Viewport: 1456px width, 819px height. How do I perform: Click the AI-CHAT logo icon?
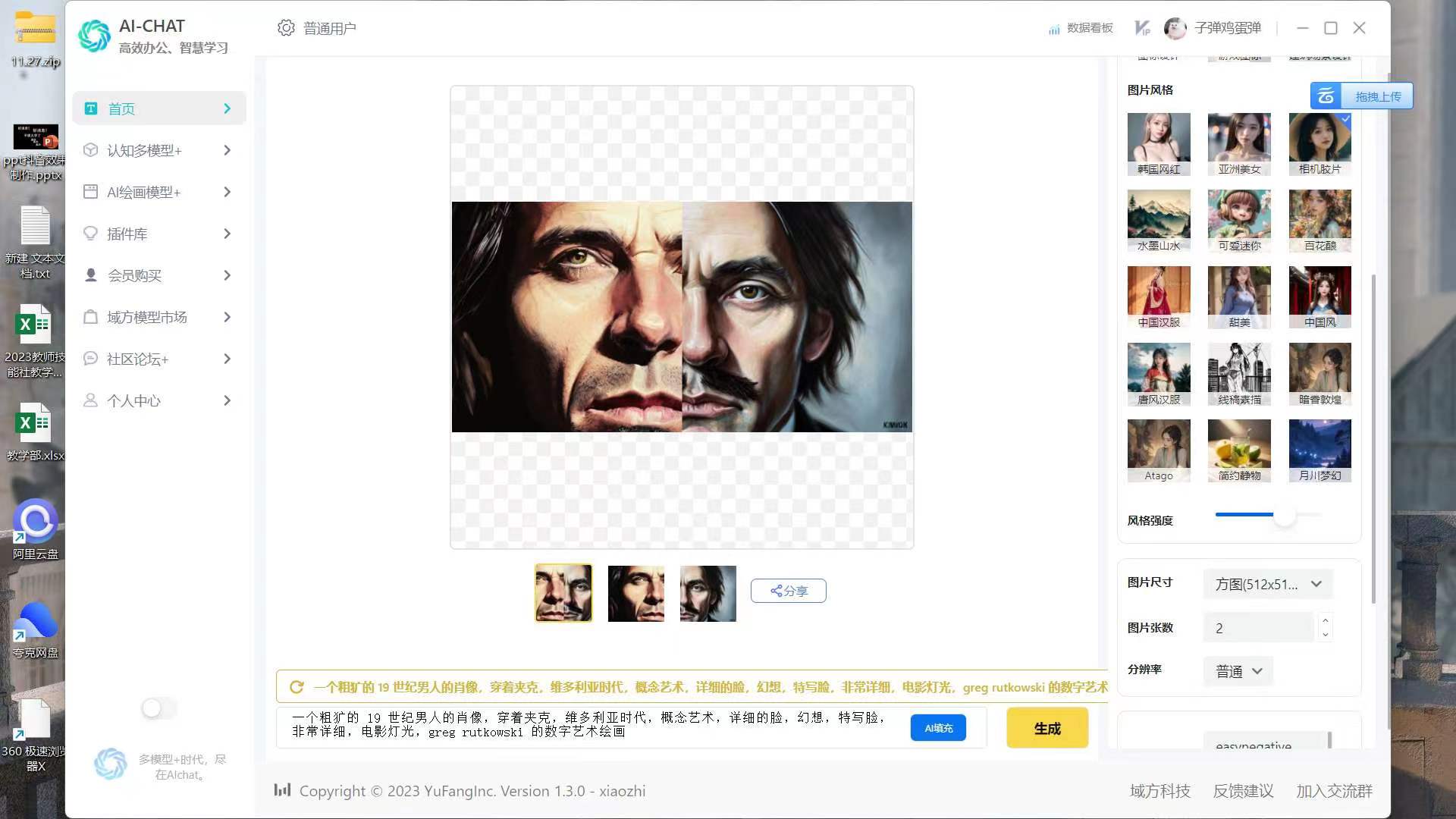coord(95,36)
